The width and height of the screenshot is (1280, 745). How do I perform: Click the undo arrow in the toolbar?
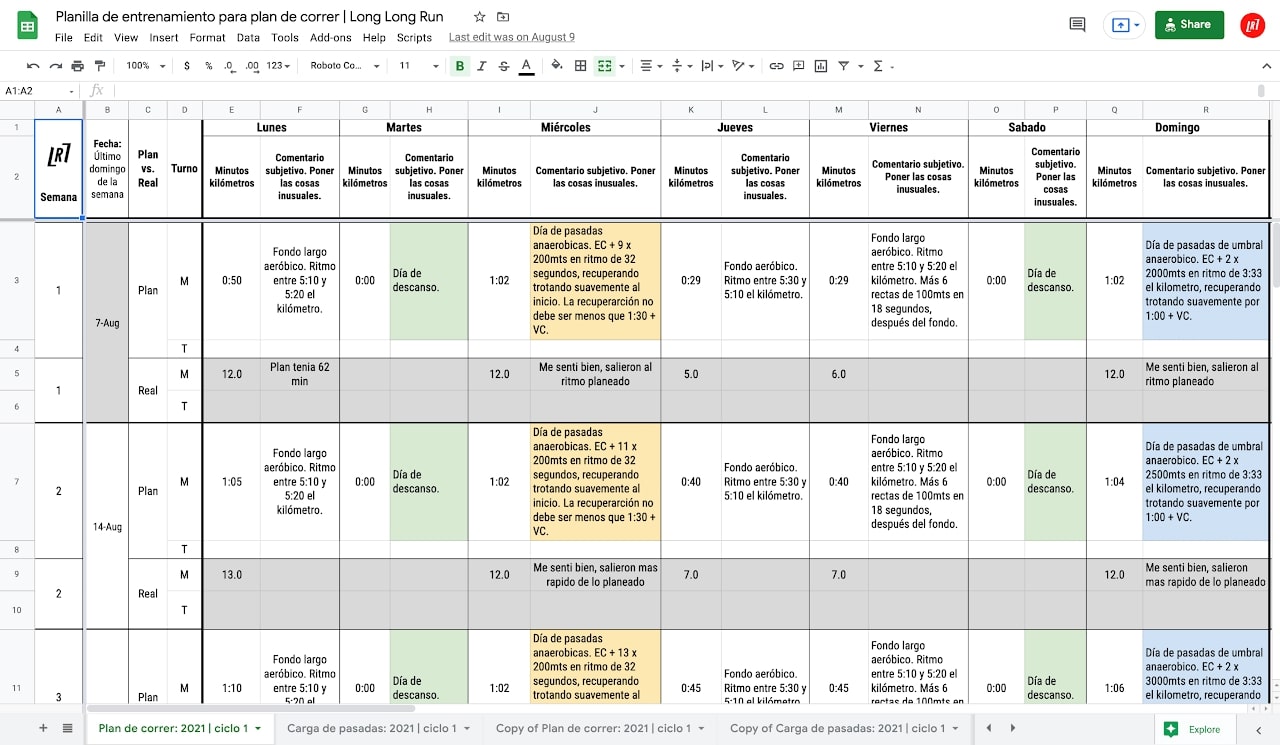(33, 66)
